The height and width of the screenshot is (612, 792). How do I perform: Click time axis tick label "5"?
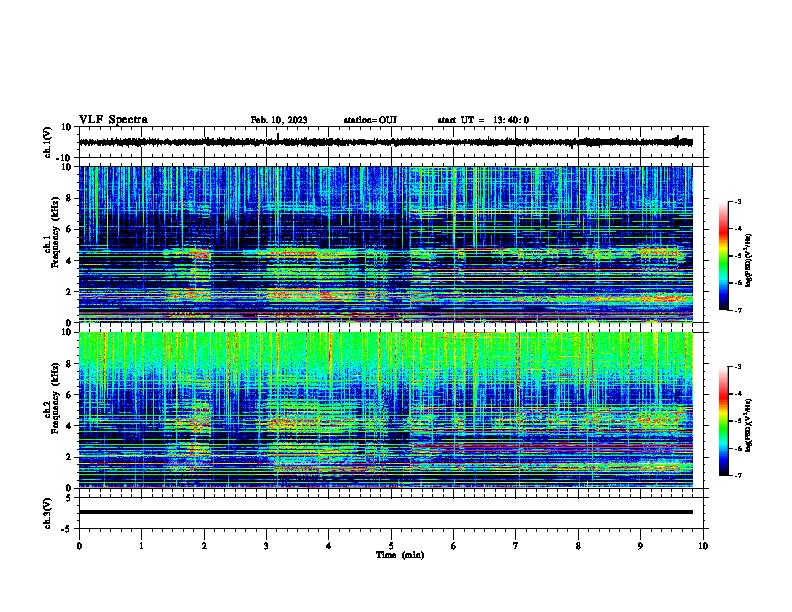click(x=391, y=546)
